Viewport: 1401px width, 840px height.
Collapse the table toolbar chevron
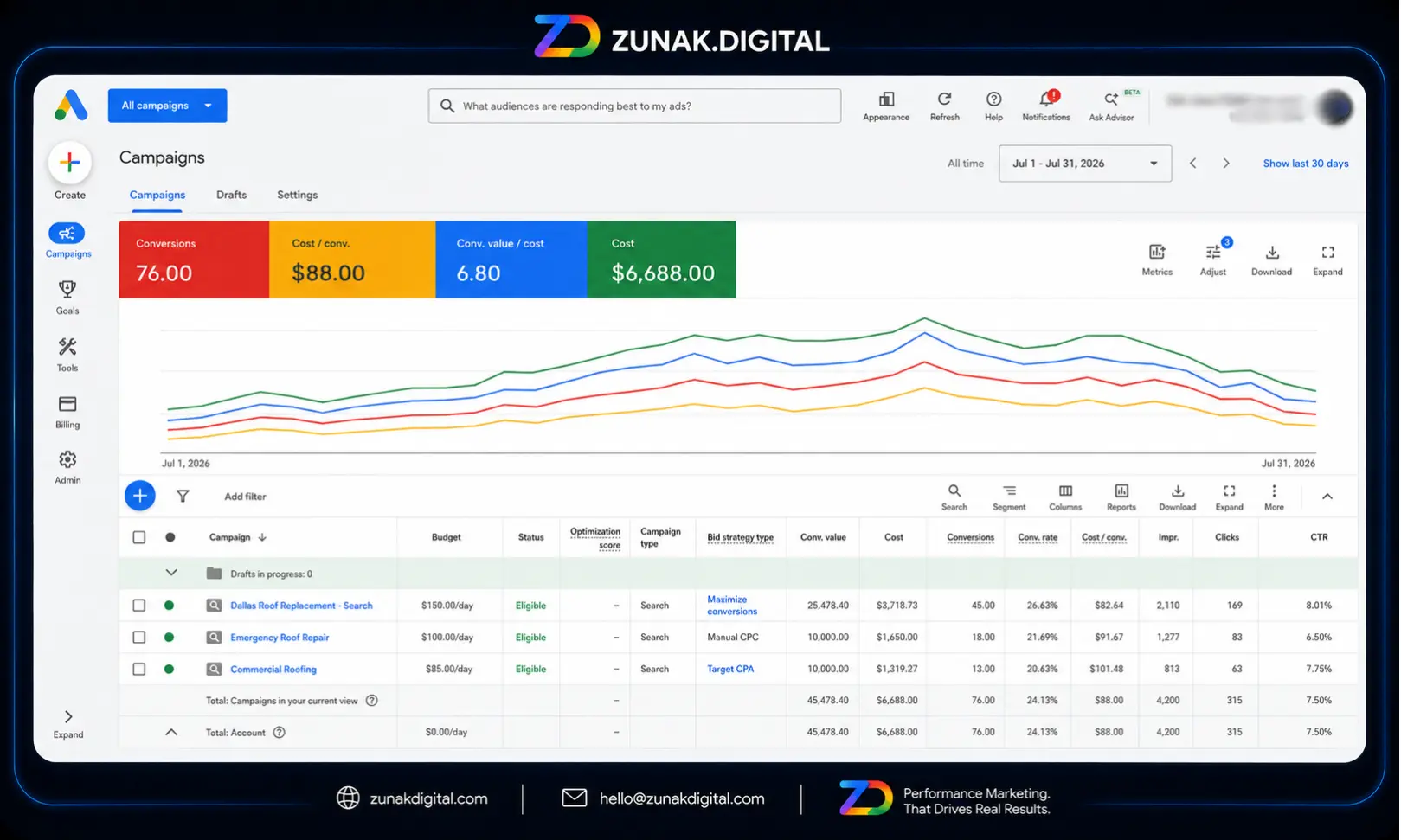1327,497
